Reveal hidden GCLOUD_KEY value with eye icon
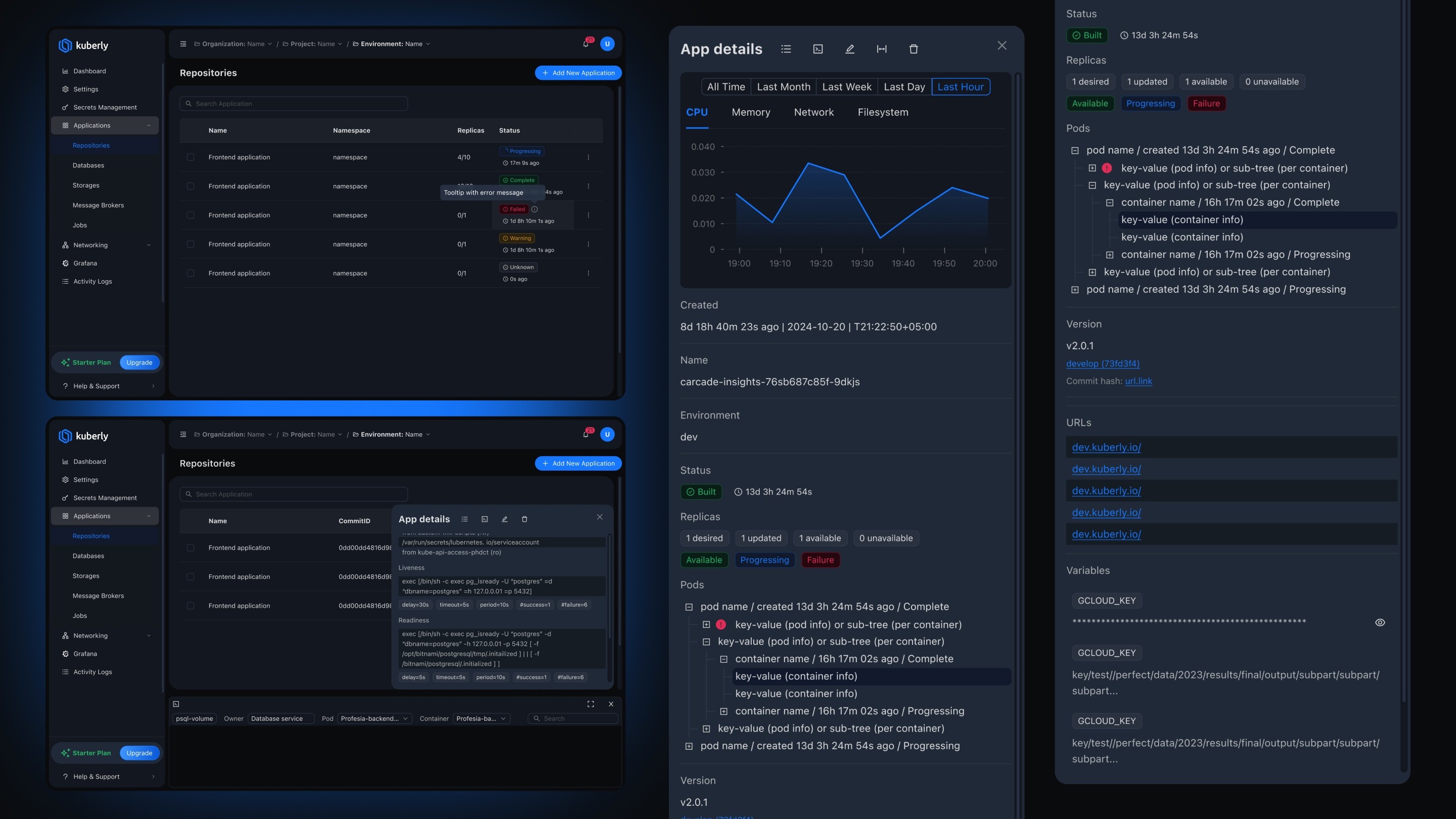 (x=1380, y=622)
